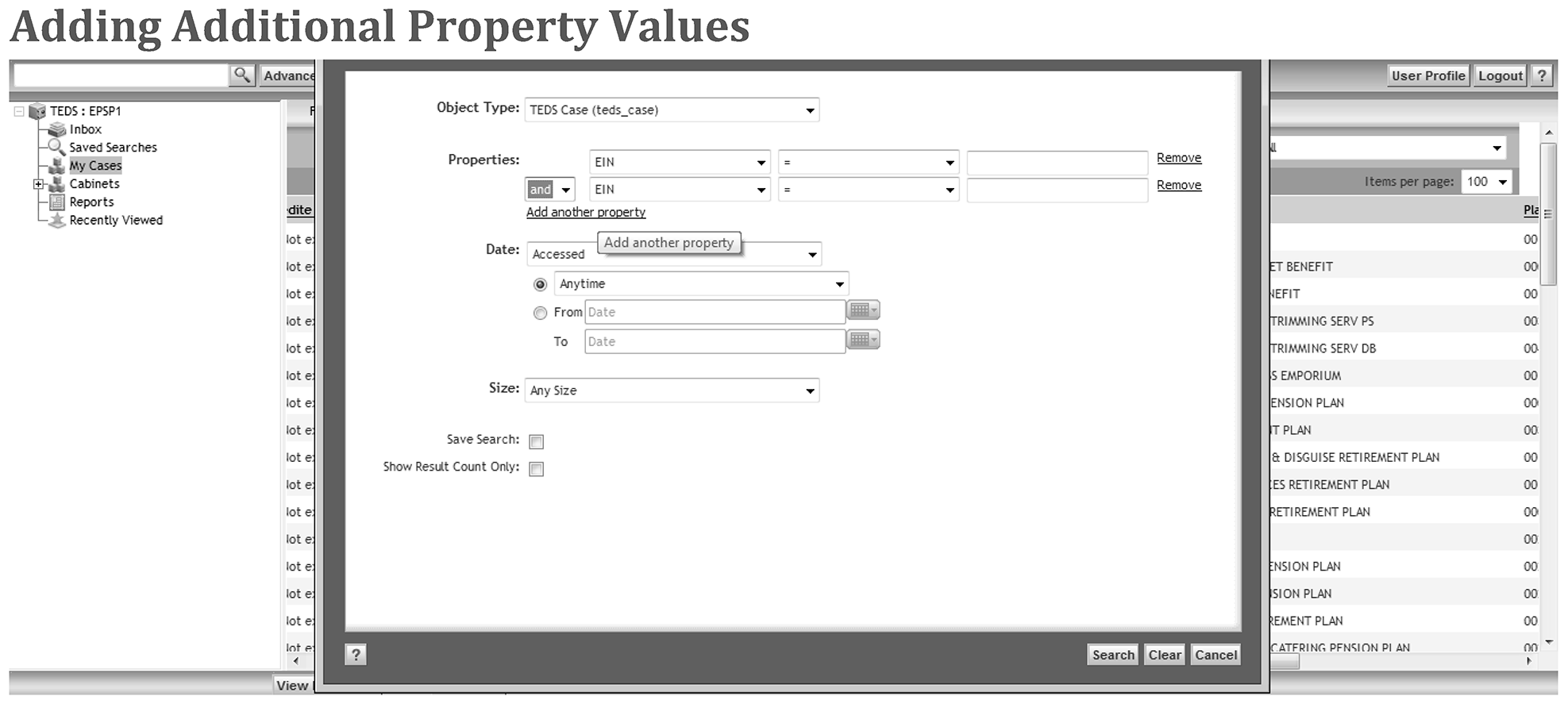The height and width of the screenshot is (704, 1568).
Task: Click the top-right help question mark button
Action: (x=1541, y=75)
